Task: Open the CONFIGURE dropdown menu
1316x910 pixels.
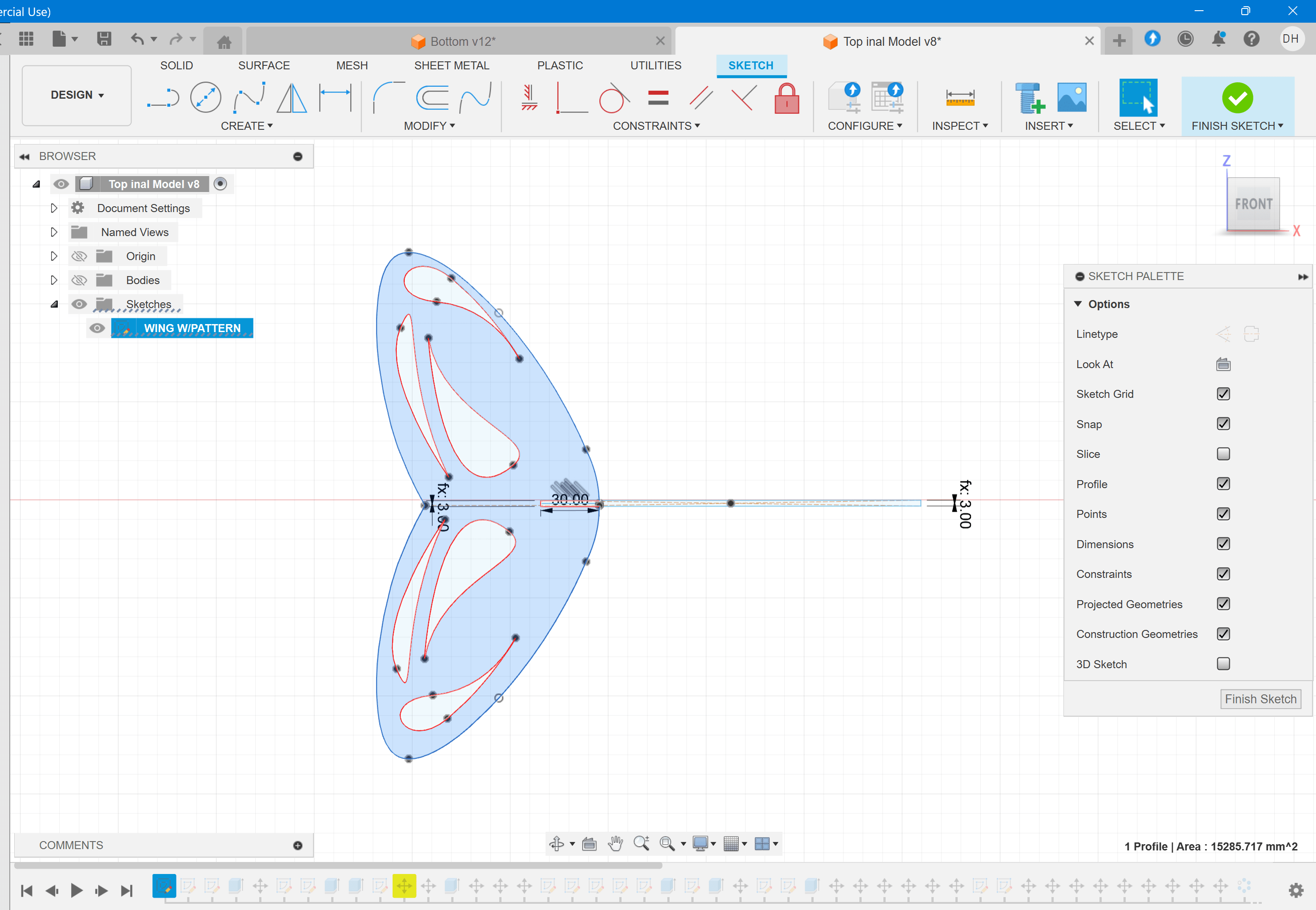Action: tap(865, 126)
